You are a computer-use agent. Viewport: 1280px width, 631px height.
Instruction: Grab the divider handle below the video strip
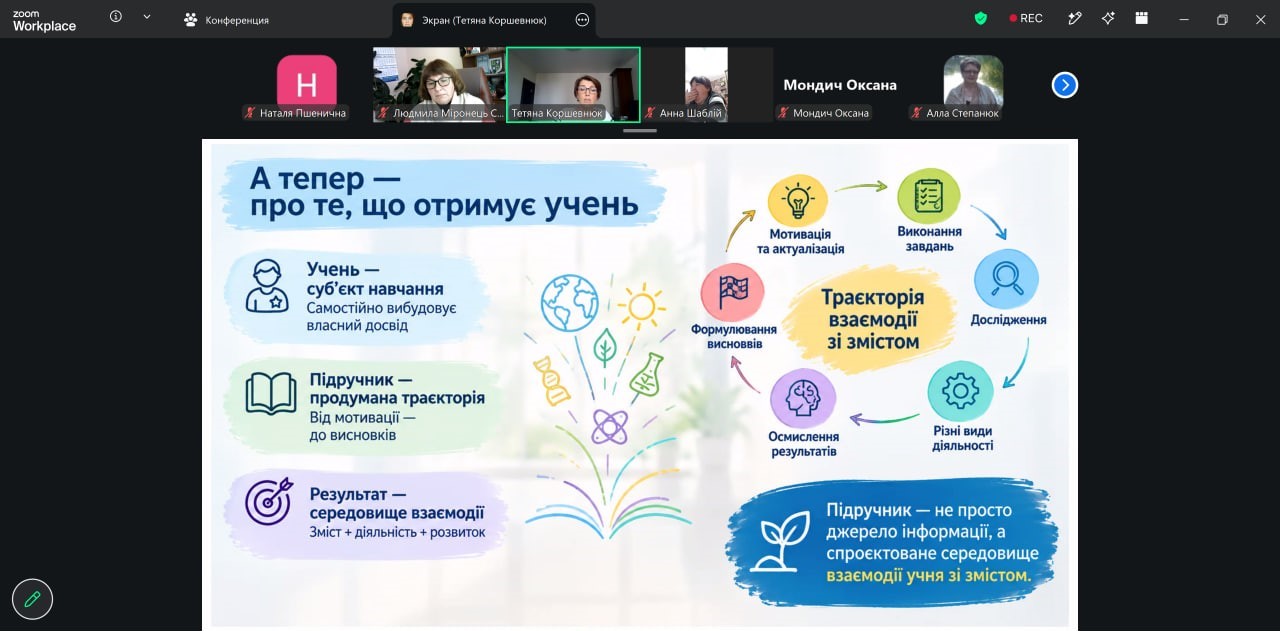(x=640, y=131)
